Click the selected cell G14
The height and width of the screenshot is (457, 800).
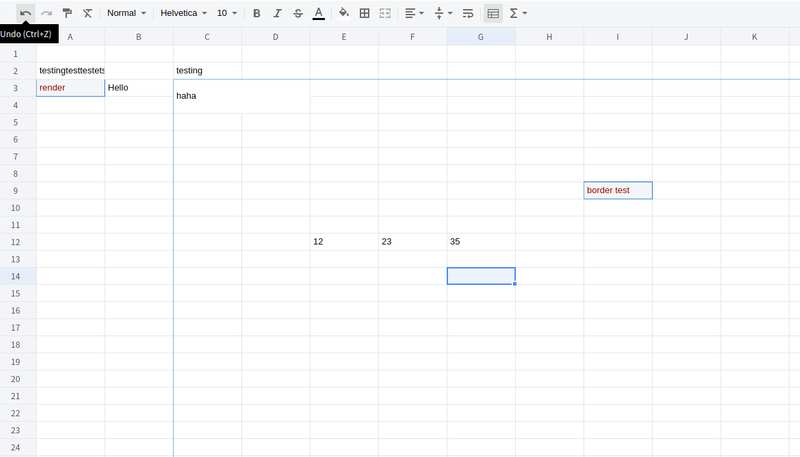click(x=481, y=276)
